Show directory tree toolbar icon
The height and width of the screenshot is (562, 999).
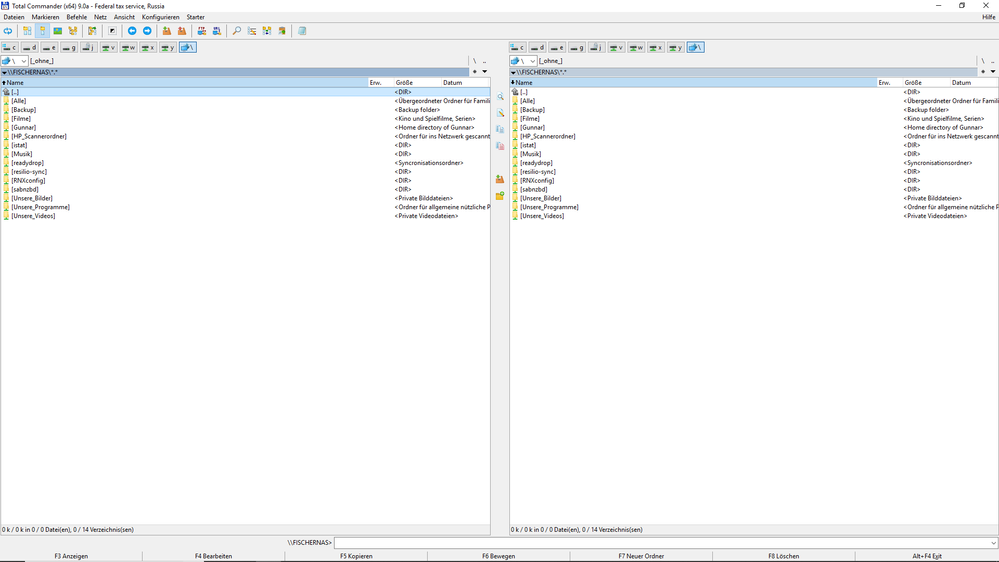(x=73, y=31)
